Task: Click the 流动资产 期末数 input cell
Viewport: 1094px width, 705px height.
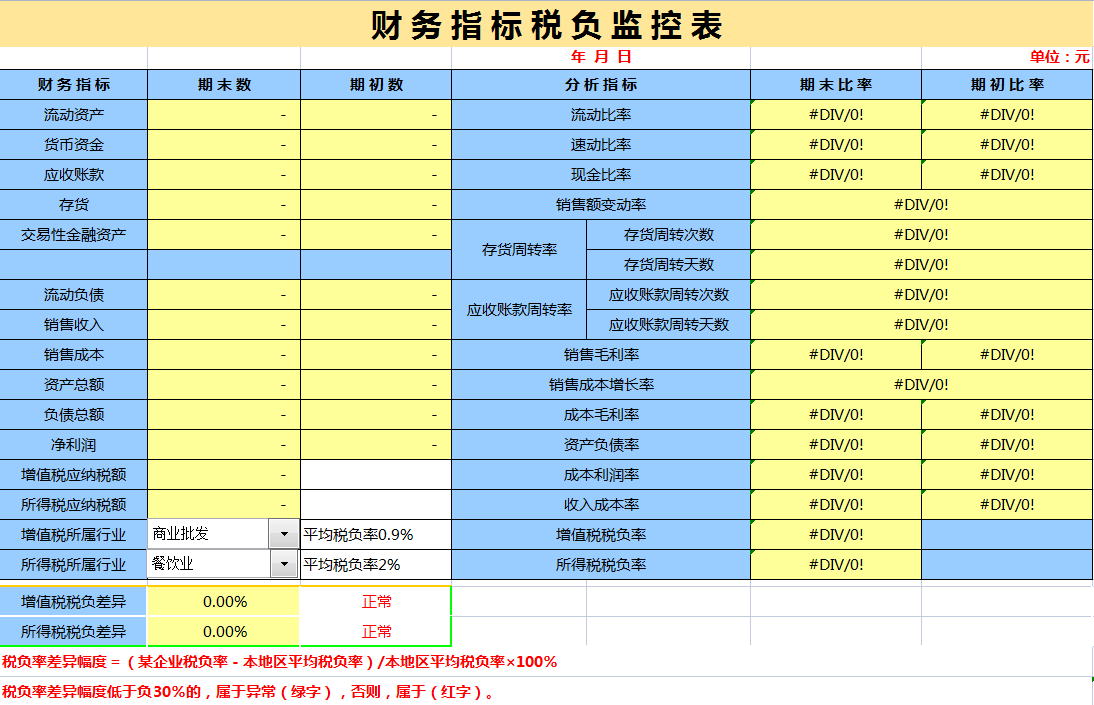Action: (222, 114)
